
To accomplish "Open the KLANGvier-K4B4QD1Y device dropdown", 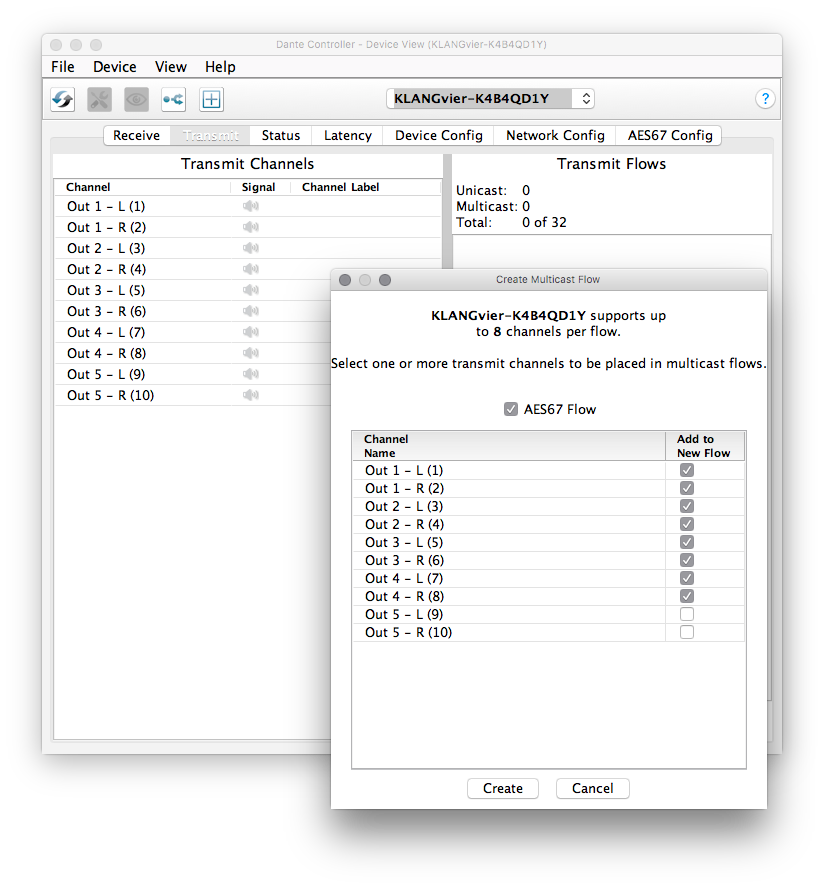I will 491,99.
